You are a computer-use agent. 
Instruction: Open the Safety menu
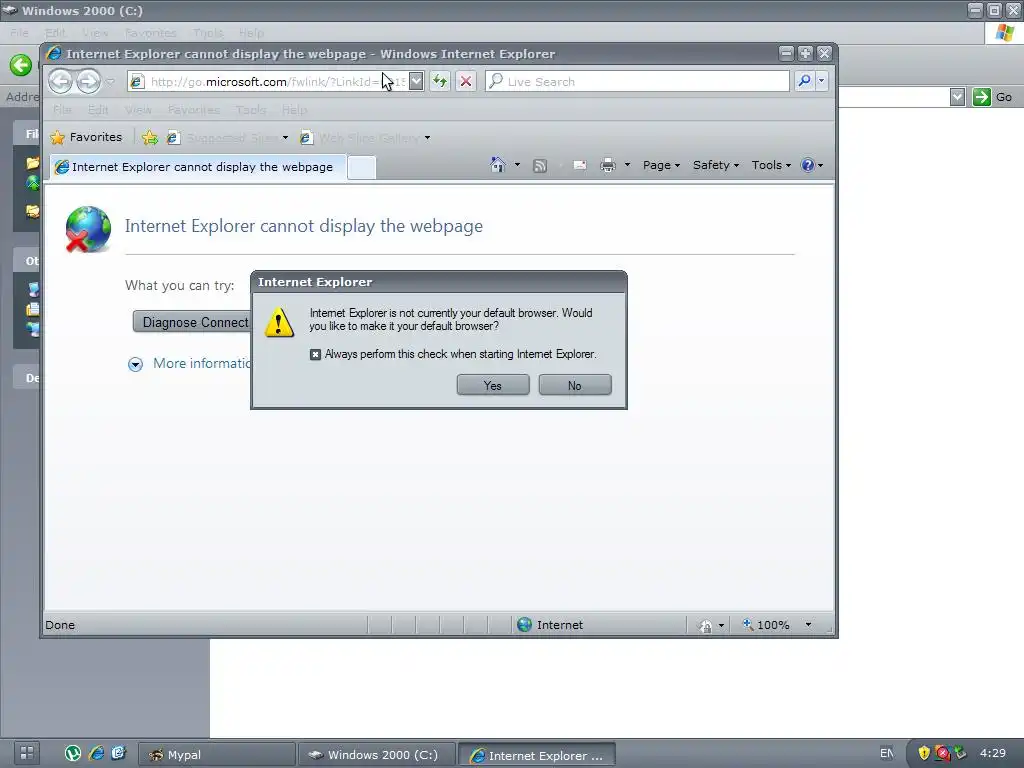coord(716,165)
